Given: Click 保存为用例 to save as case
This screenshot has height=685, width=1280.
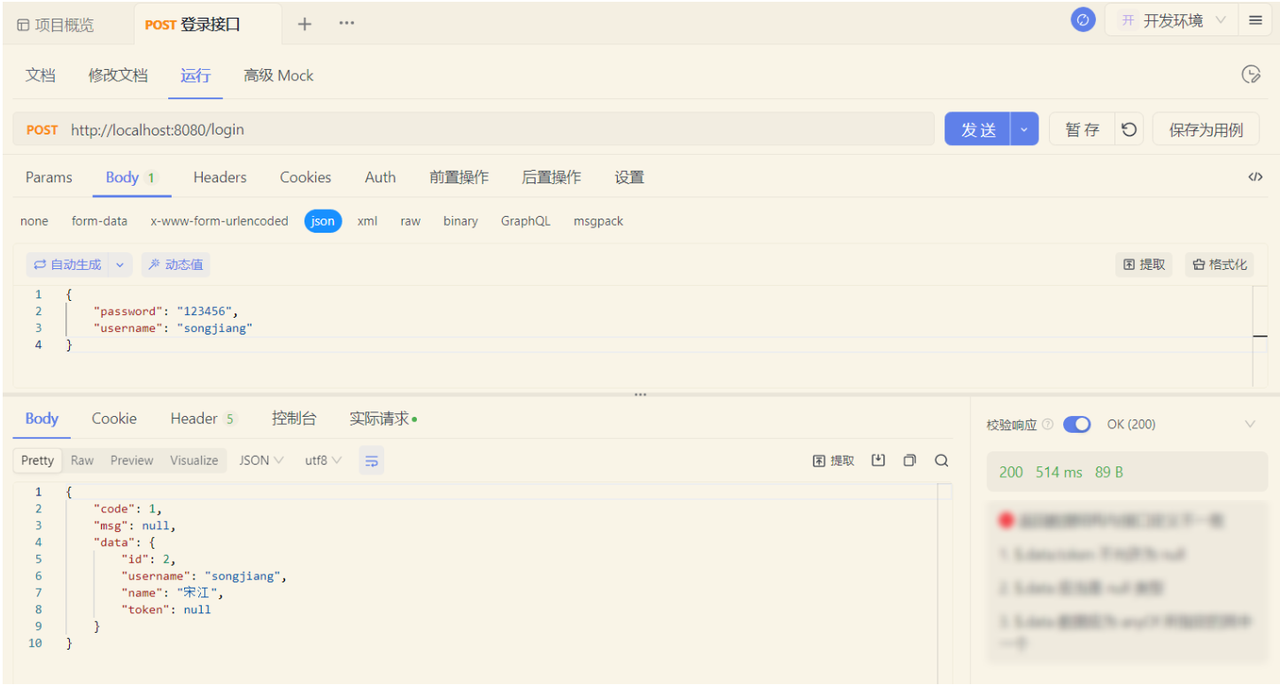Looking at the screenshot, I should [1205, 129].
